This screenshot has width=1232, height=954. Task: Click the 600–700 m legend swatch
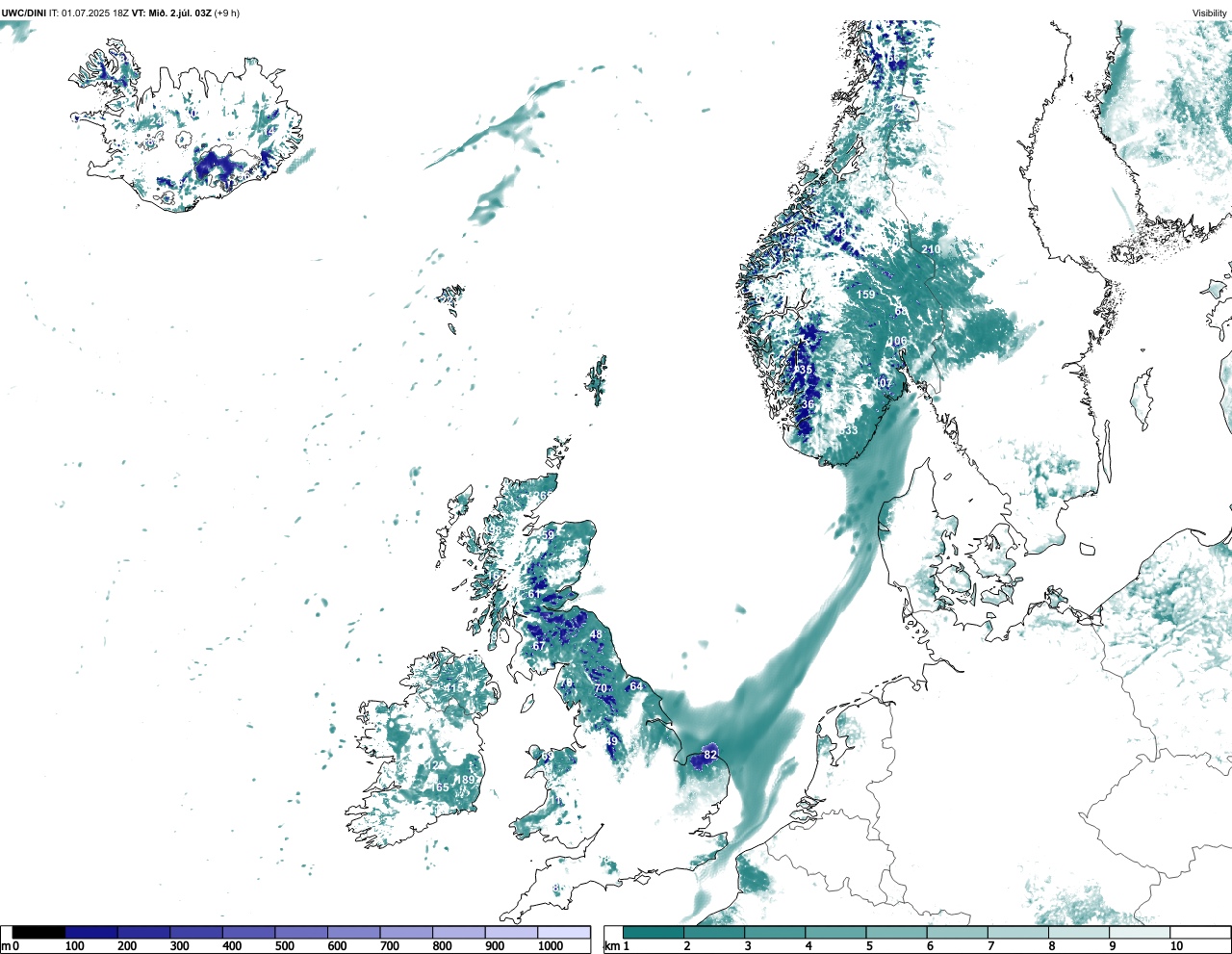(354, 932)
